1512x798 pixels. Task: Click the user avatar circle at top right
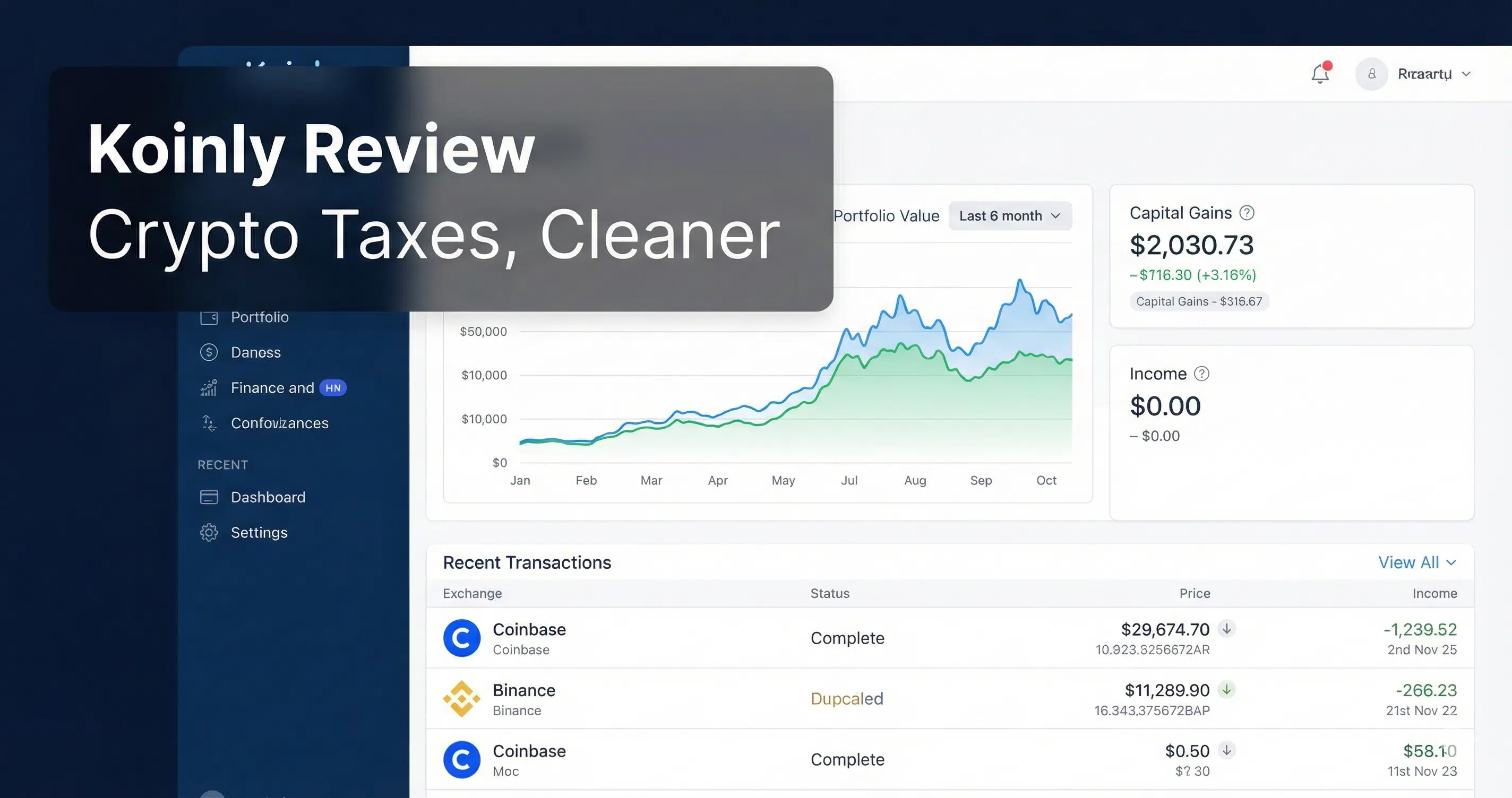pyautogui.click(x=1372, y=73)
